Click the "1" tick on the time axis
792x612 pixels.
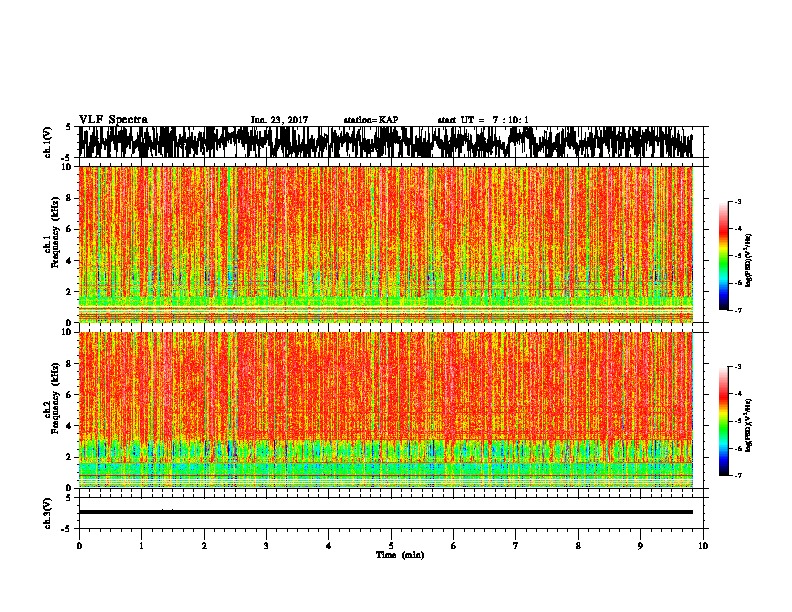click(141, 546)
